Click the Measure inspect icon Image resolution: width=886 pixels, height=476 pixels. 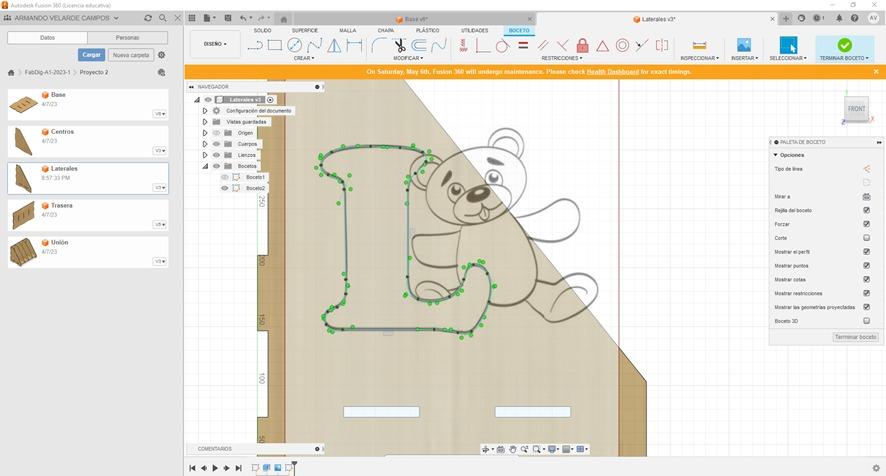pos(699,45)
